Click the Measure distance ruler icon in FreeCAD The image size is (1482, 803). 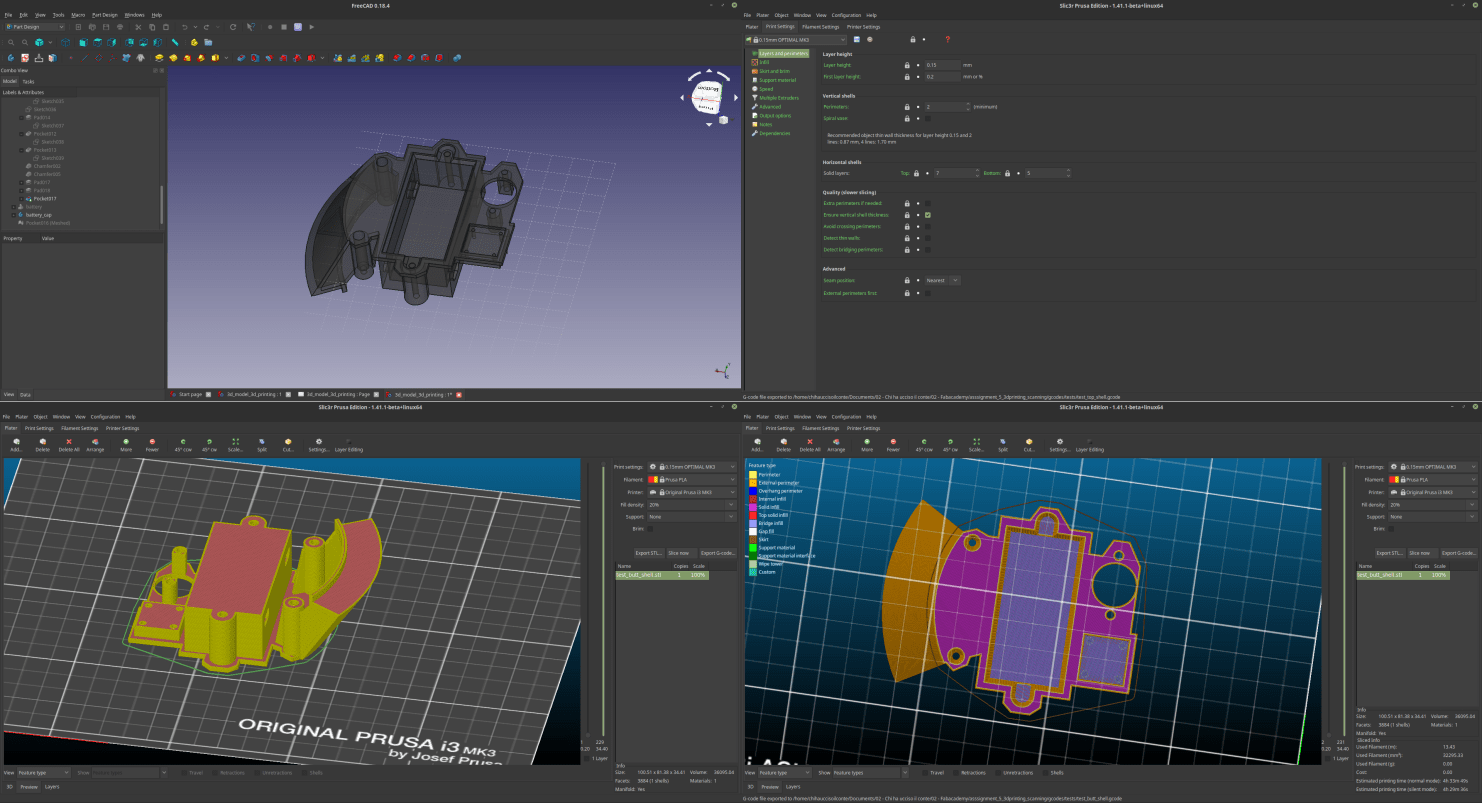click(x=175, y=42)
